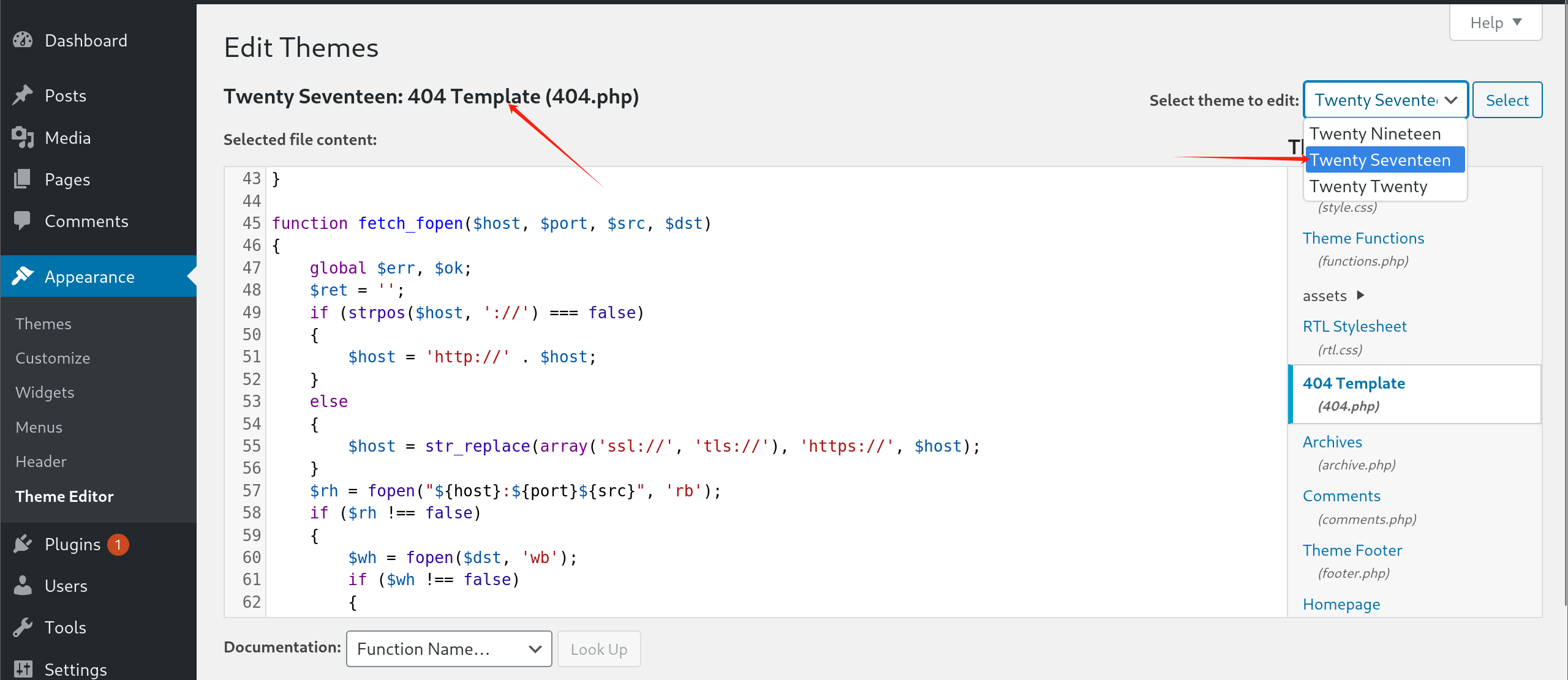The image size is (1568, 680).
Task: Expand the assets folder
Action: 1333,296
